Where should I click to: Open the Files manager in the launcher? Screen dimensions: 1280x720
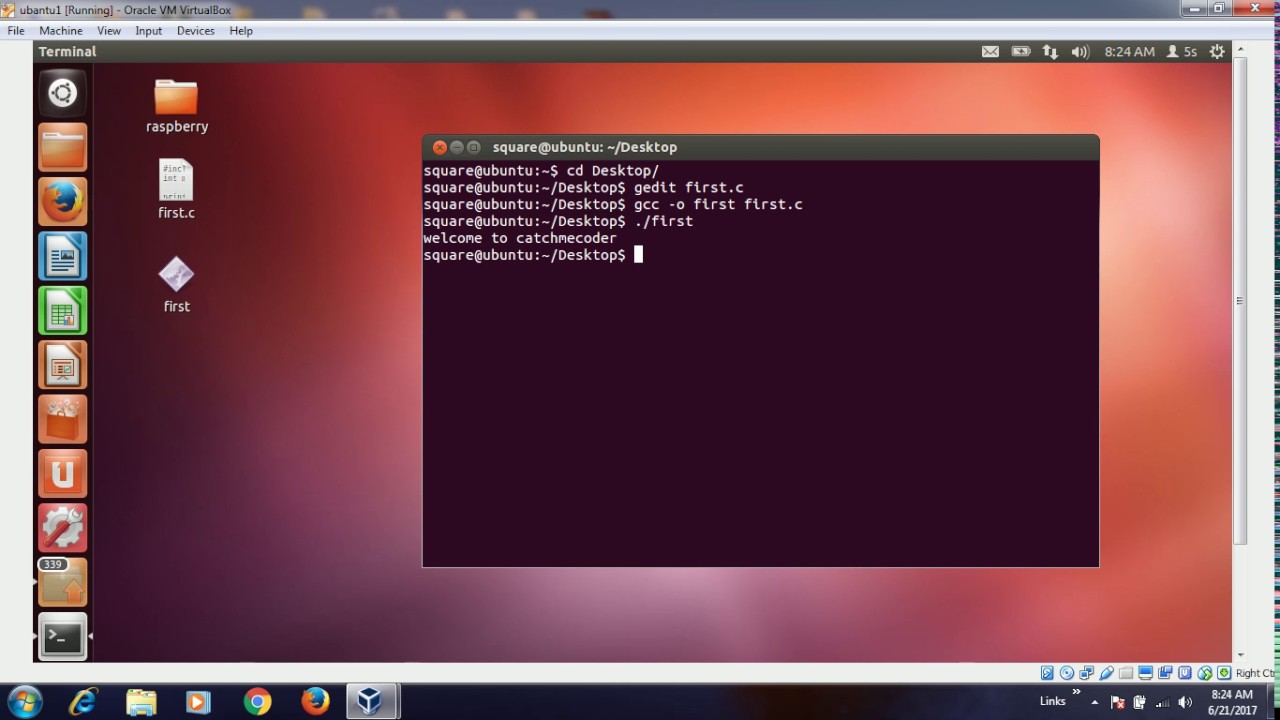coord(62,148)
